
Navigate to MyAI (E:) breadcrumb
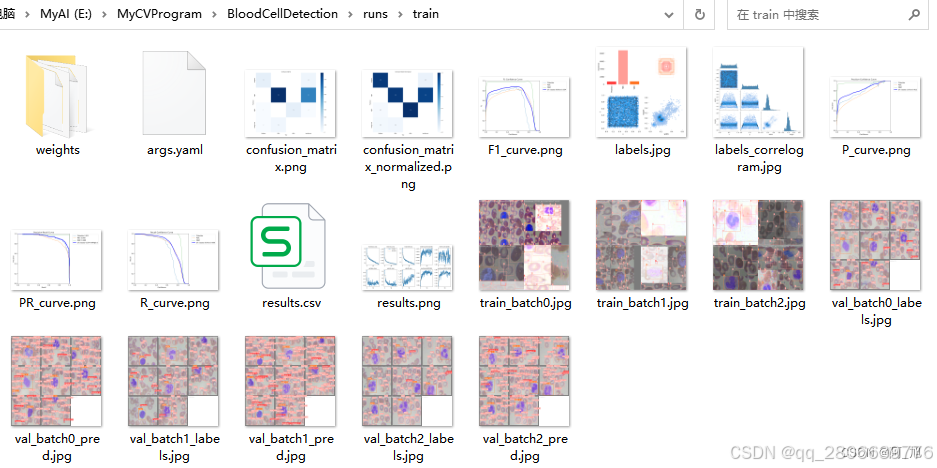coord(66,14)
